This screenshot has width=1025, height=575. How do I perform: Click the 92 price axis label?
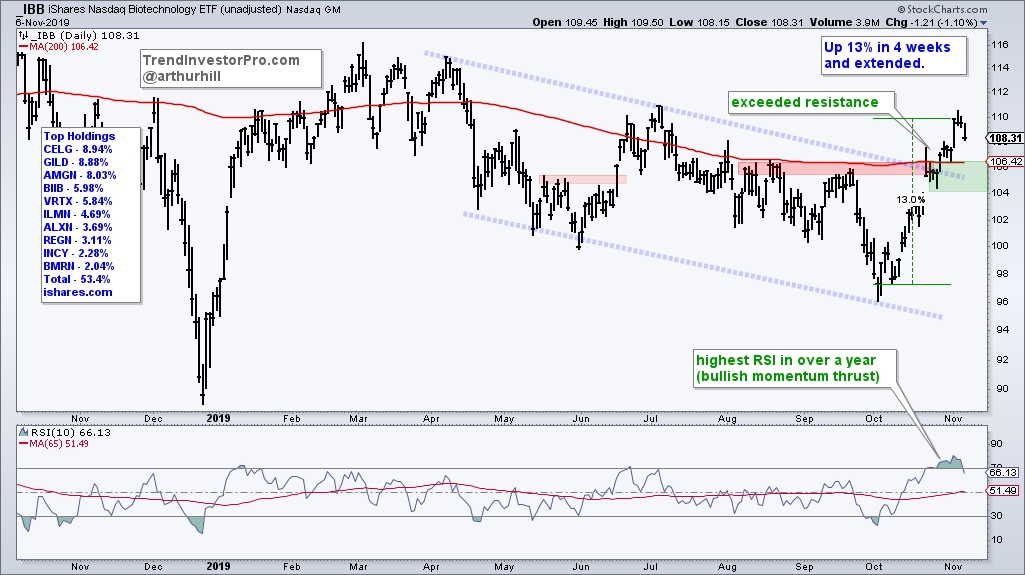pyautogui.click(x=1001, y=359)
